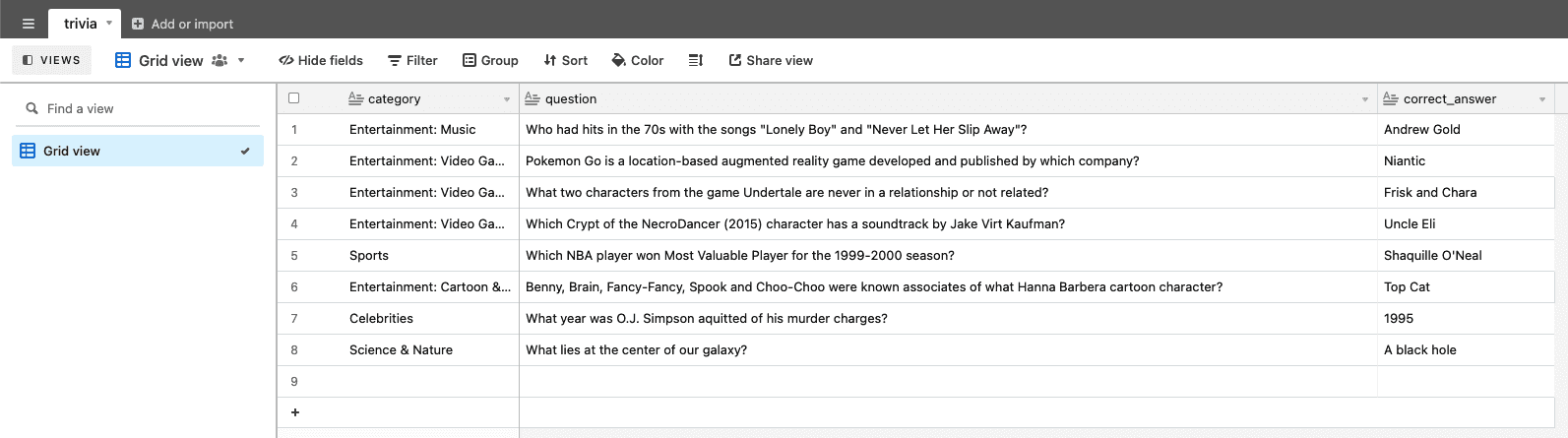The width and height of the screenshot is (1568, 438).
Task: Open the Filter records option
Action: point(412,60)
